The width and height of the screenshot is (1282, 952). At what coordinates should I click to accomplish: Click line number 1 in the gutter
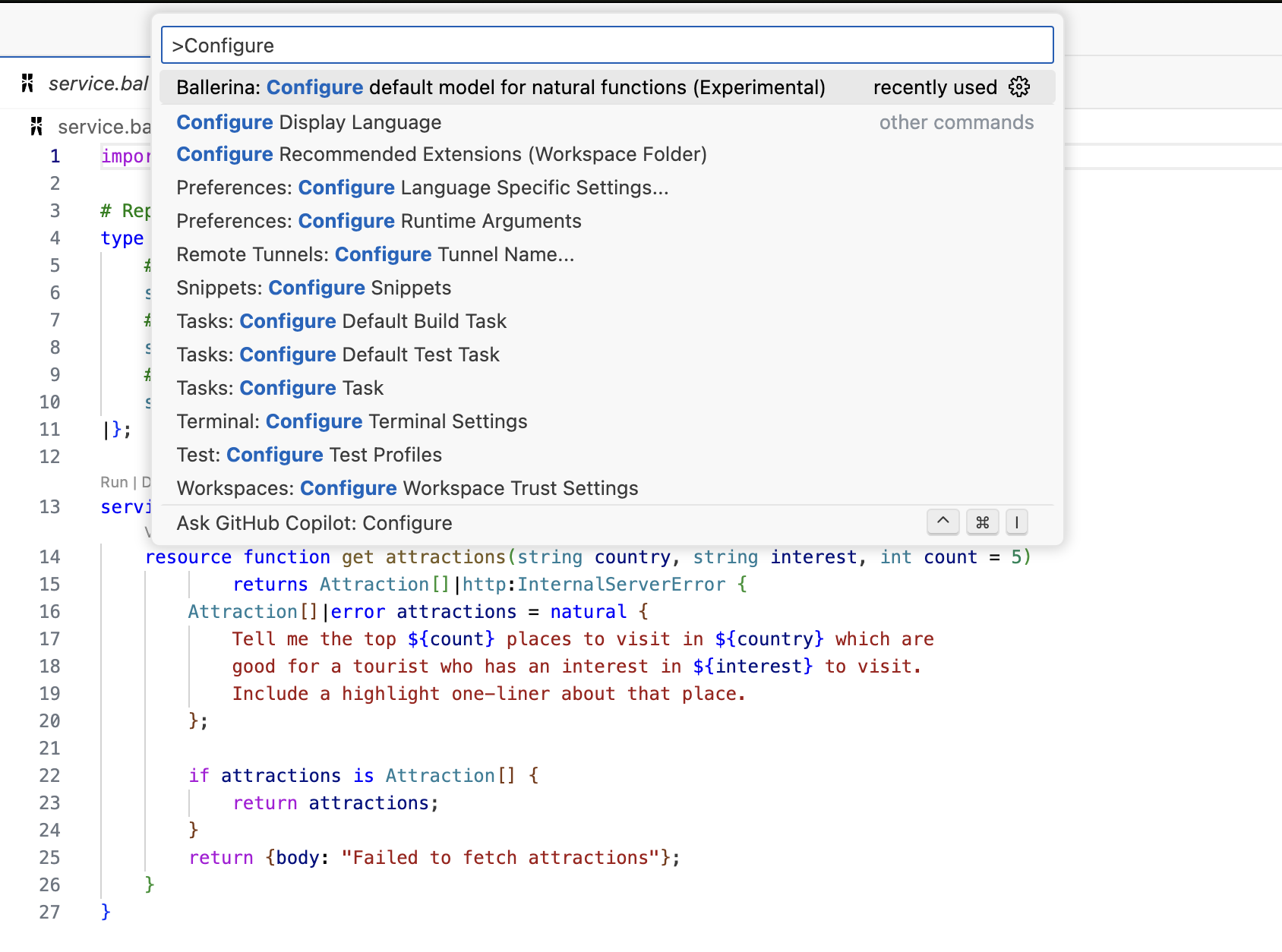pos(55,156)
